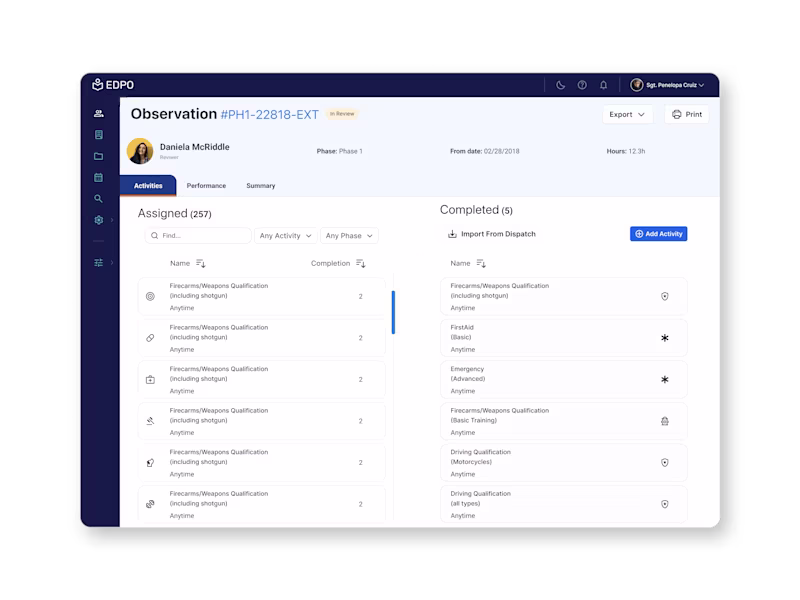
Task: Click the pill icon in second assigned row
Action: pos(150,338)
